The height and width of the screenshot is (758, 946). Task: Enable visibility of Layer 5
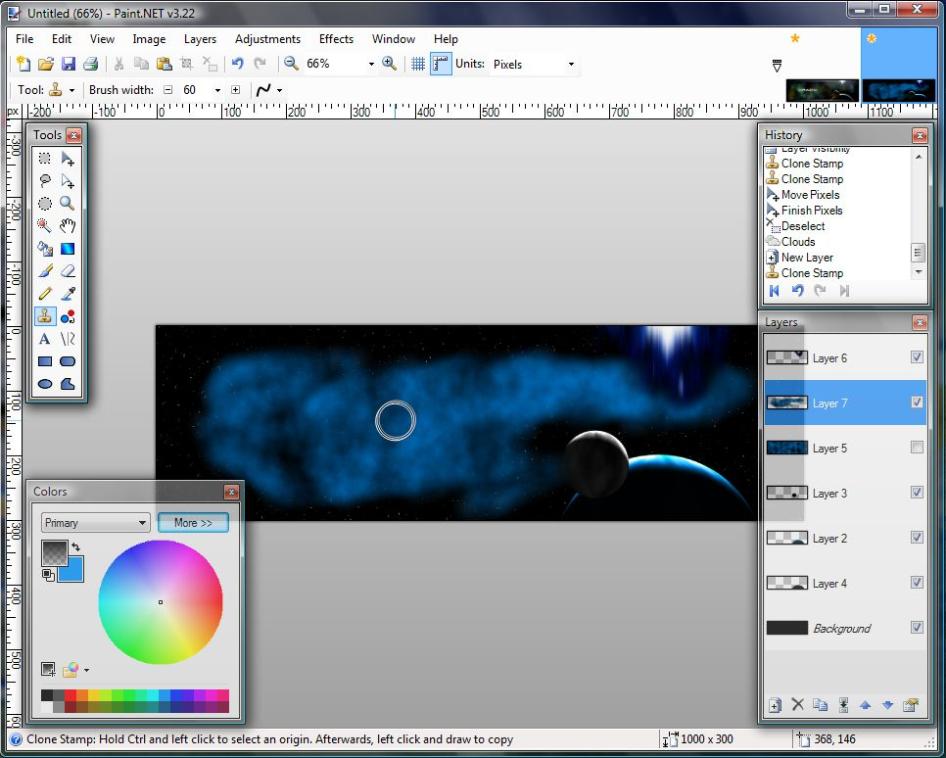tap(917, 448)
